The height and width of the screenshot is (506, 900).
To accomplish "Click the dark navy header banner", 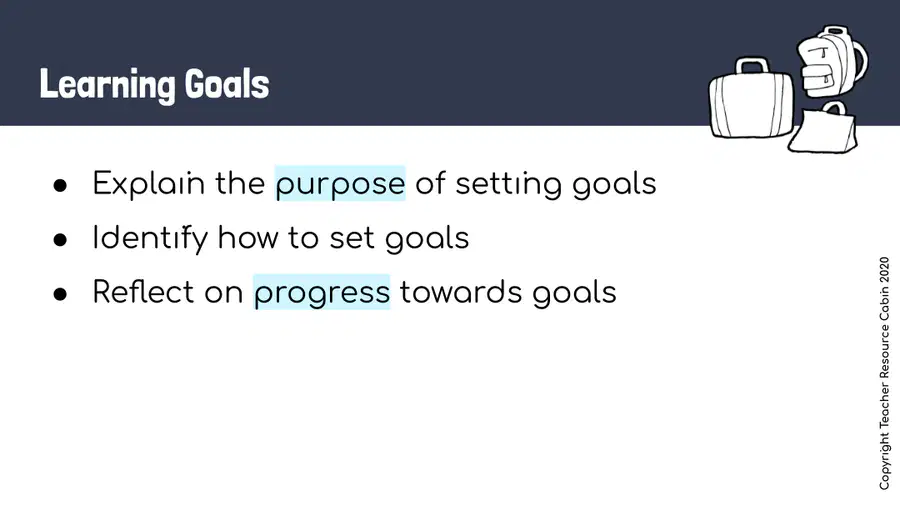I will coord(450,63).
